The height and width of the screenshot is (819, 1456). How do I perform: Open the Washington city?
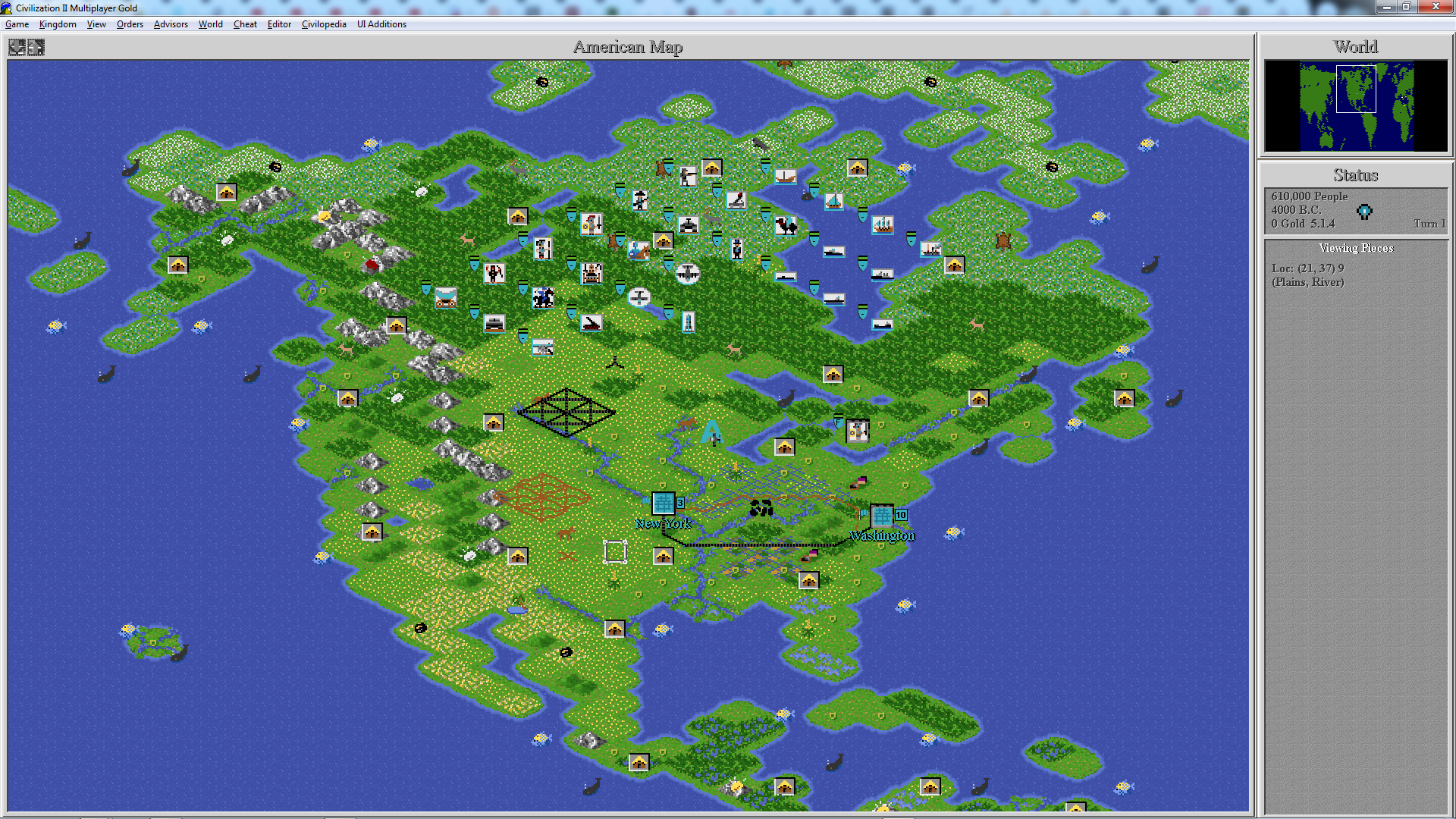882,516
